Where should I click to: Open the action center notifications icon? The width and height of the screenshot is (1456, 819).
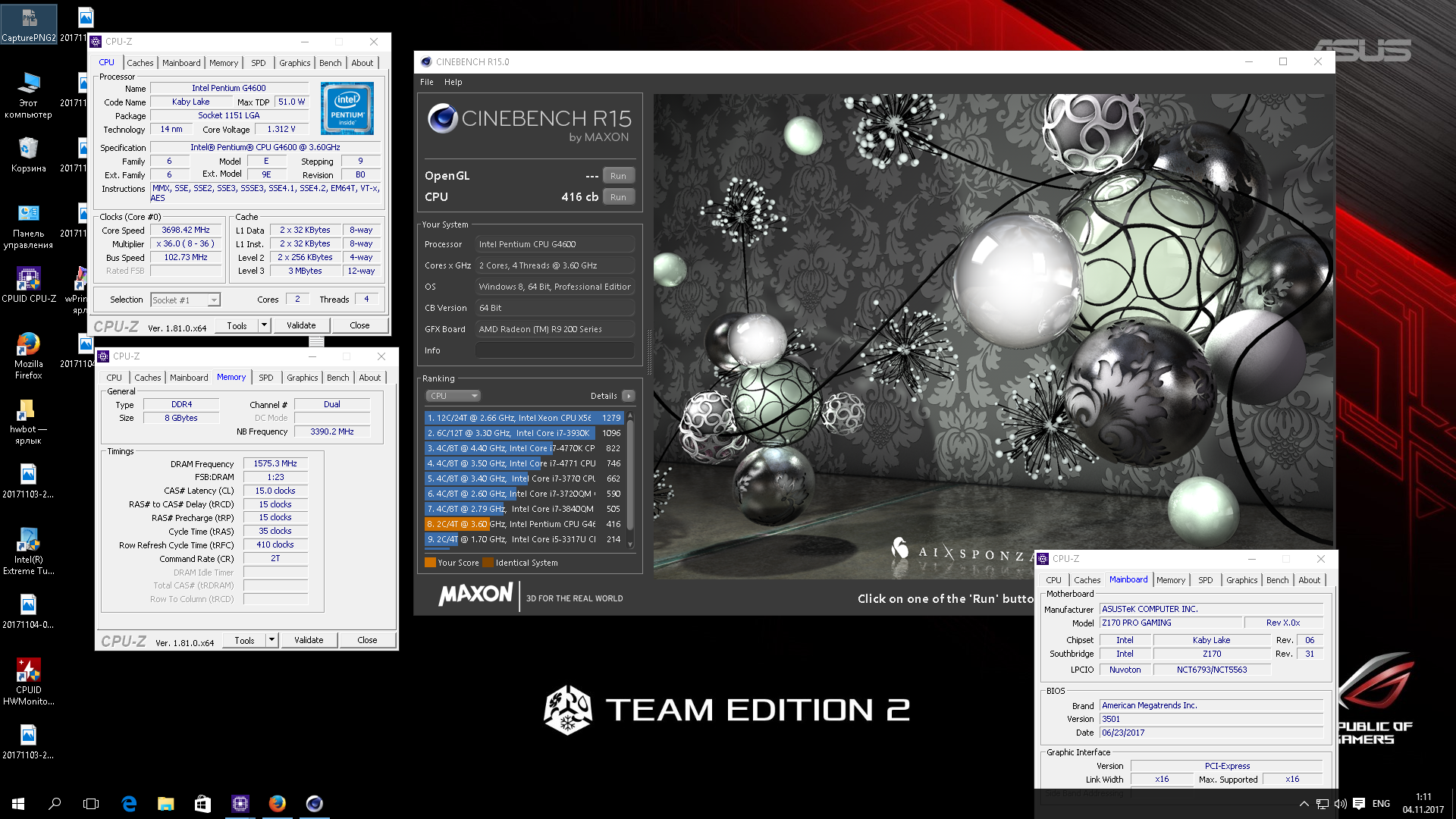tap(1359, 804)
